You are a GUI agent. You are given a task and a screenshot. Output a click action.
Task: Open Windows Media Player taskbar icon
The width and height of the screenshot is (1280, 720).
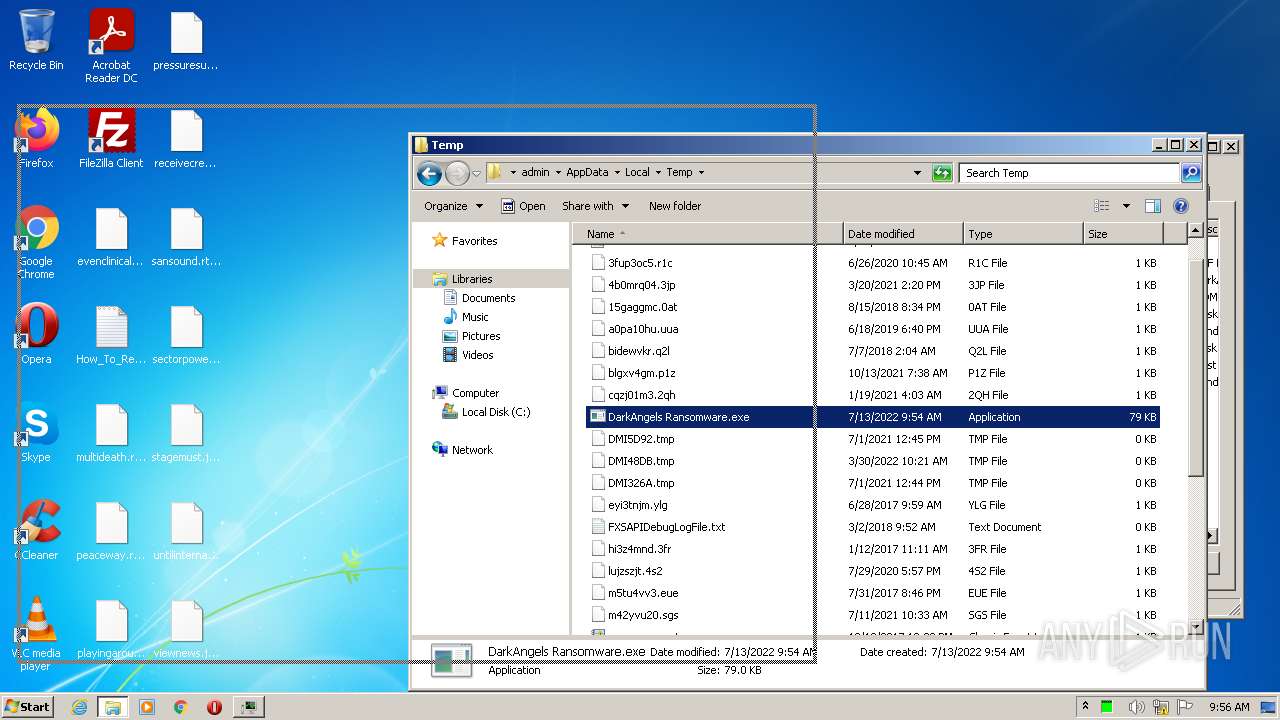(147, 707)
